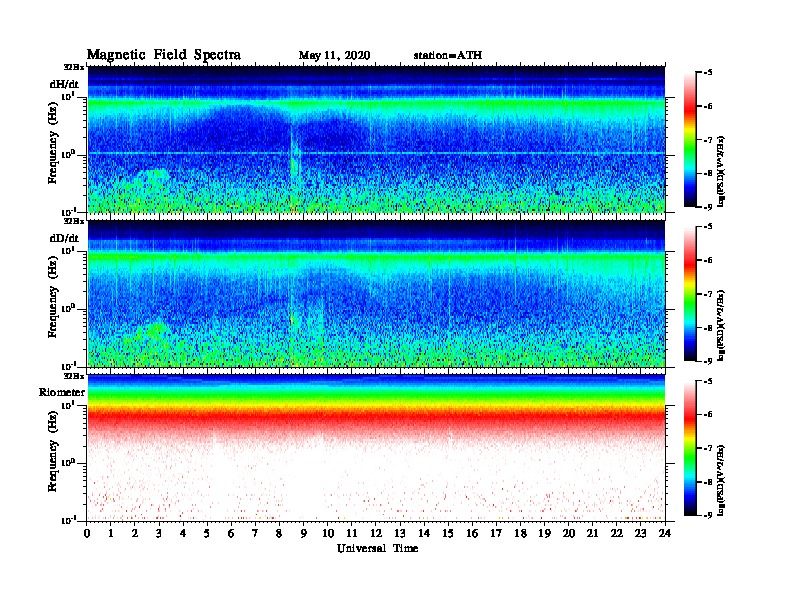Click the "-5" tick on dH/dt colorbar
The image size is (792, 612).
[707, 73]
